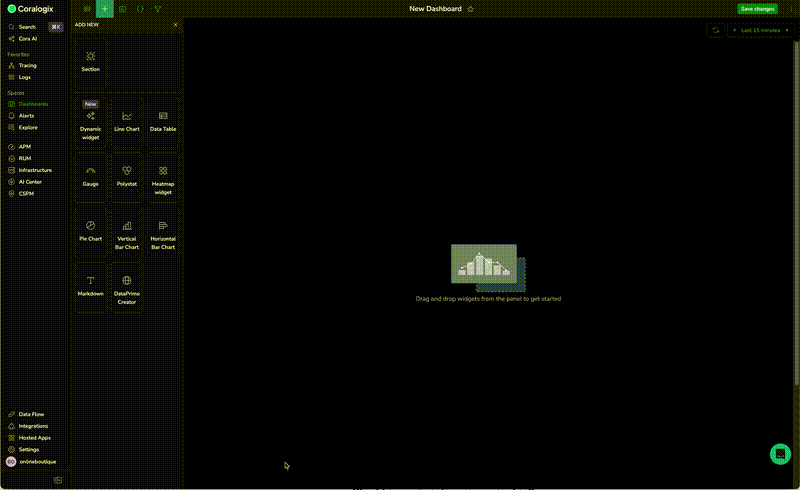Add a Polystat widget
This screenshot has width=800, height=490.
point(126,175)
